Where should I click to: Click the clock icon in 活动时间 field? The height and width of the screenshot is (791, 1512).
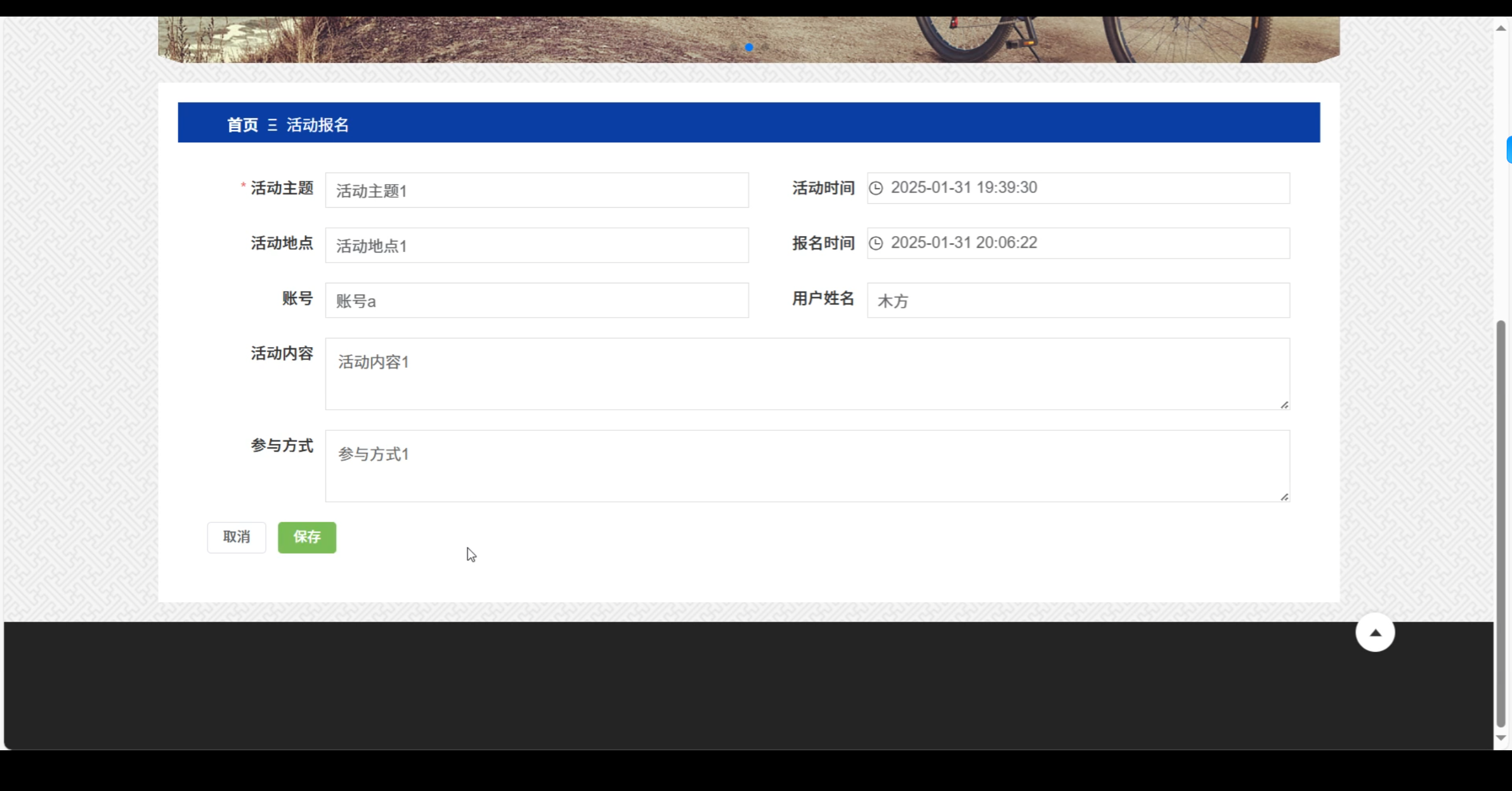pyautogui.click(x=876, y=188)
